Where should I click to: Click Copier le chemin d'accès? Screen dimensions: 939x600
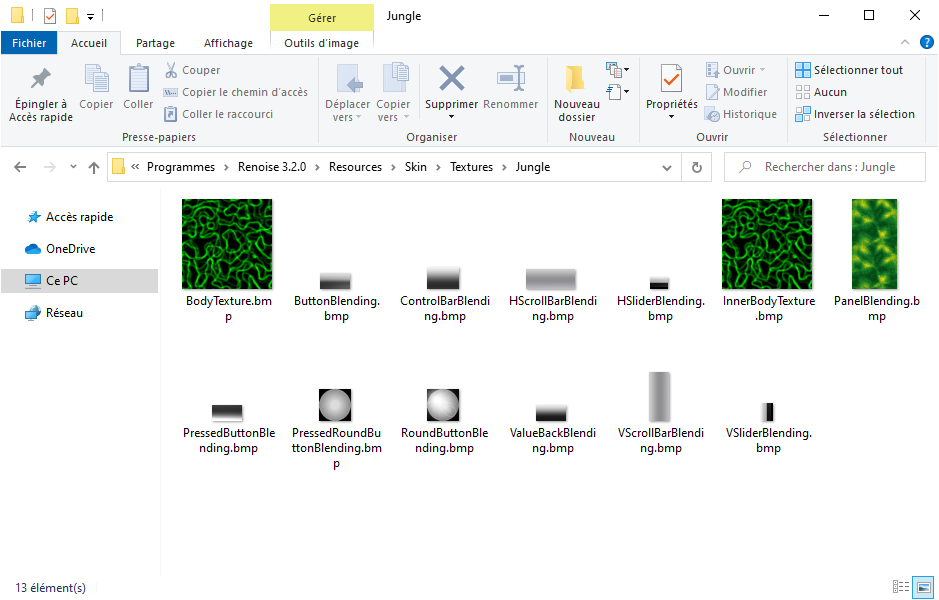point(236,92)
